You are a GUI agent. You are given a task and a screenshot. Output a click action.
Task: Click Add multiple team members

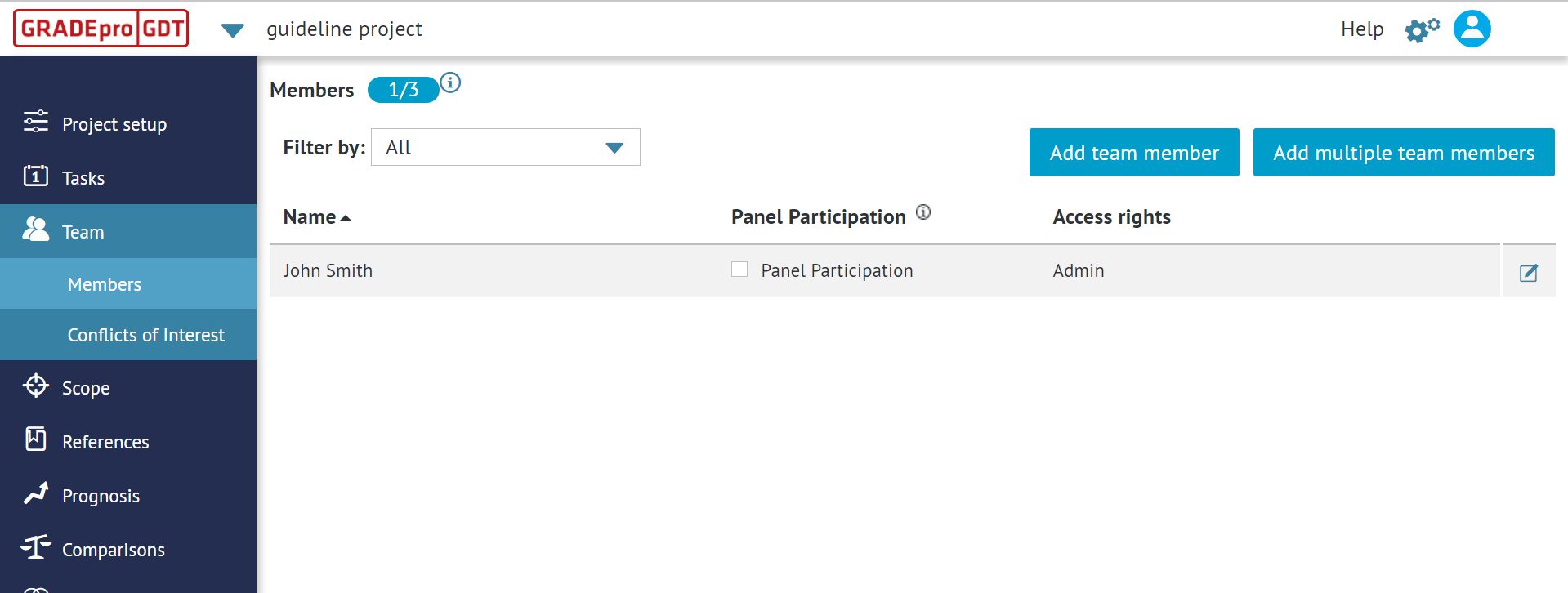1402,152
